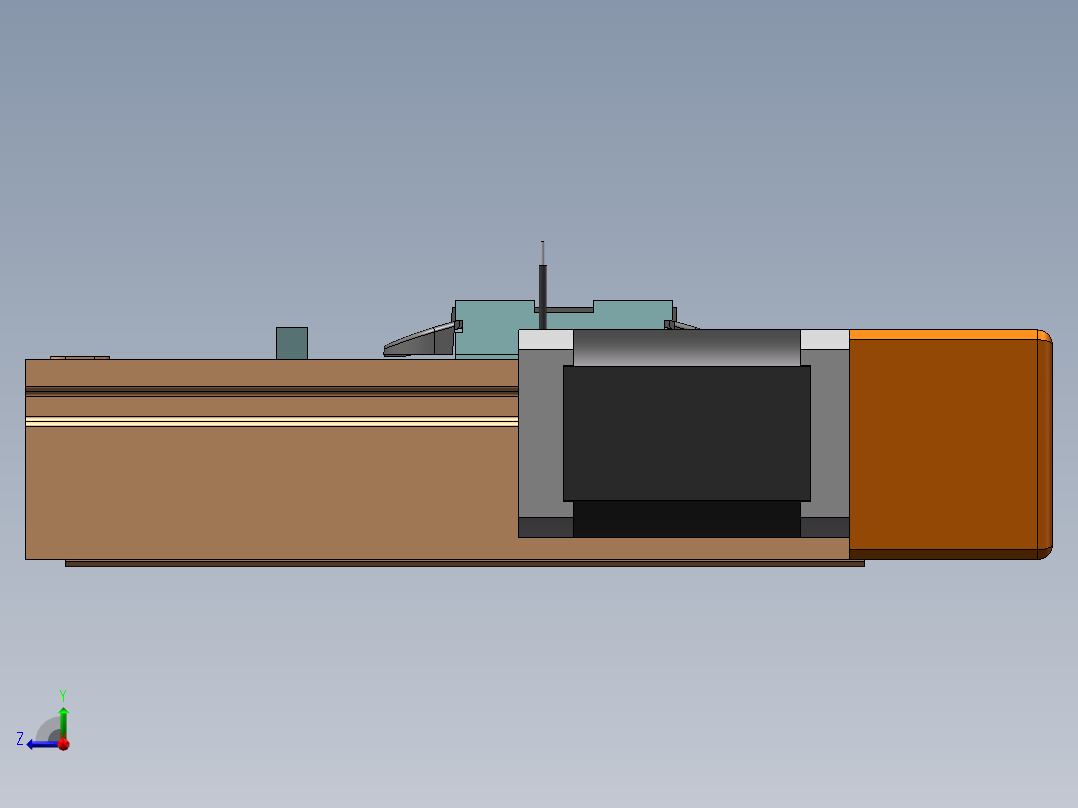Select the thin dark plate under the base
1078x808 pixels.
465,563
